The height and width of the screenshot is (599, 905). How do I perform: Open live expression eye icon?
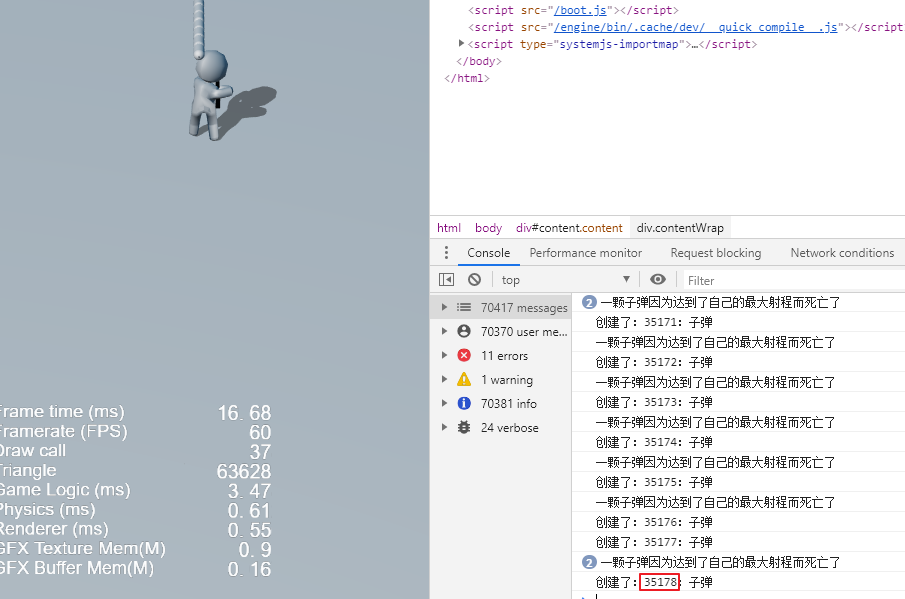click(658, 280)
